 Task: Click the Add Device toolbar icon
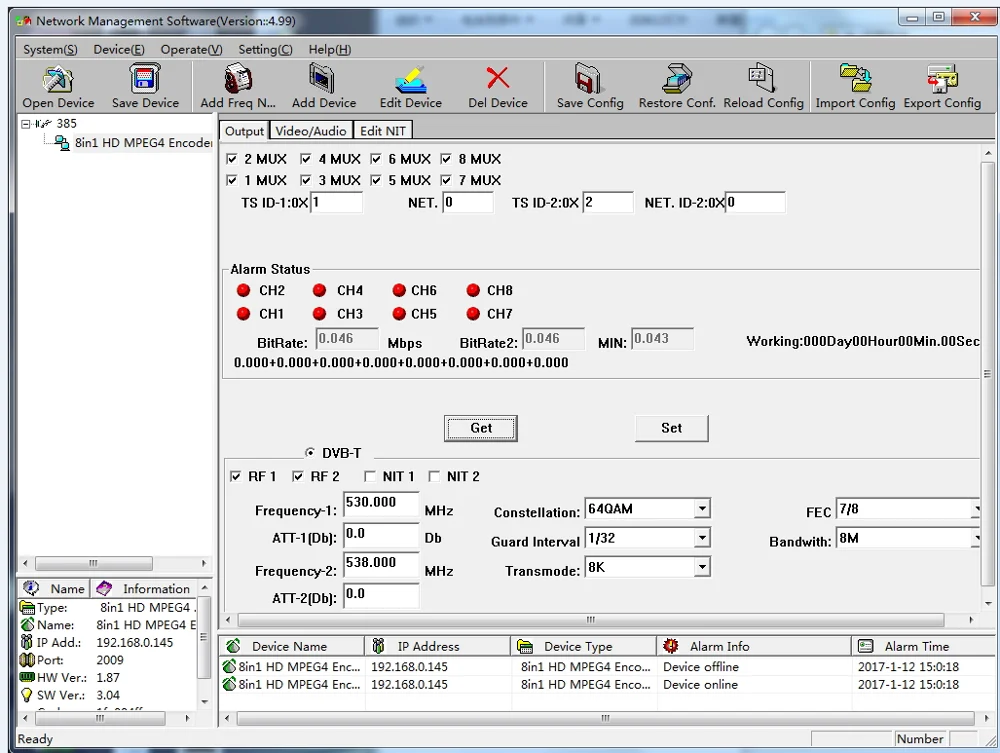pyautogui.click(x=322, y=79)
